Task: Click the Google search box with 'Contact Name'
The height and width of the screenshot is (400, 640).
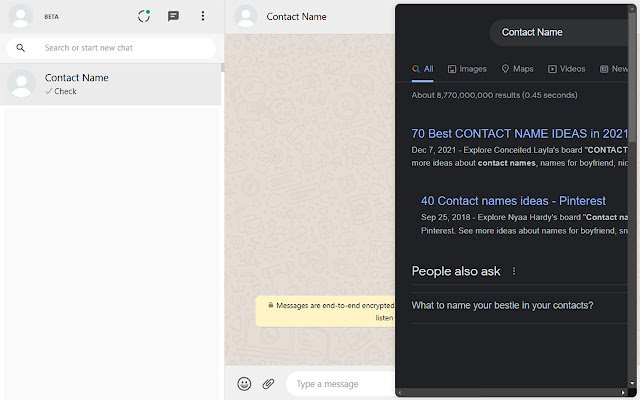Action: [x=559, y=32]
